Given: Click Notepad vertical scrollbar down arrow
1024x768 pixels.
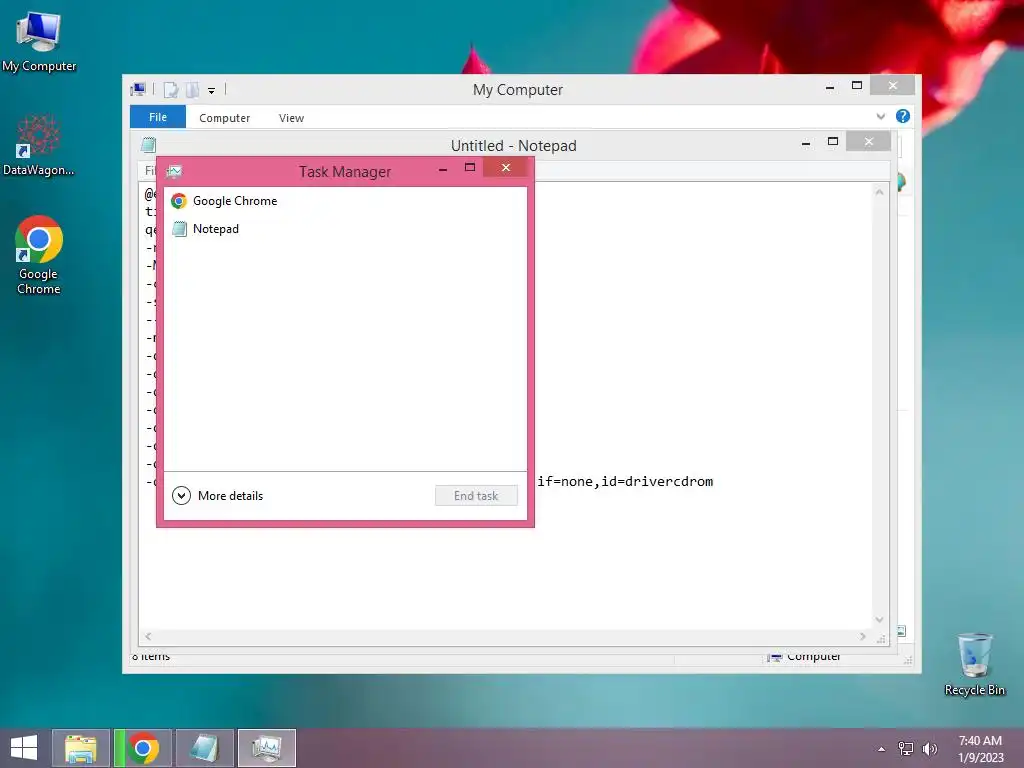Looking at the screenshot, I should pos(880,620).
